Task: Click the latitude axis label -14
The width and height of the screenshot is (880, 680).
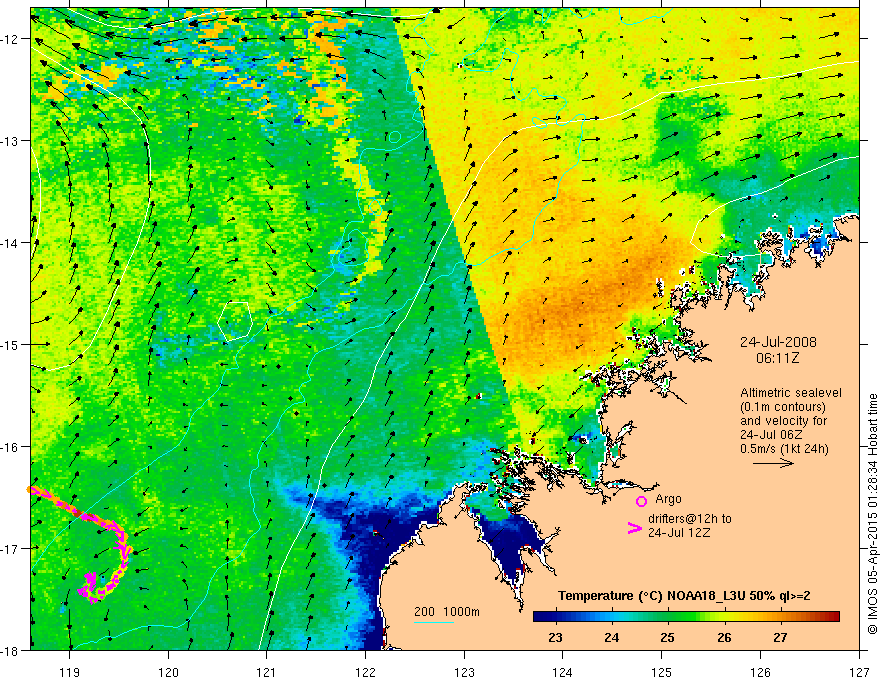Action: pyautogui.click(x=11, y=243)
